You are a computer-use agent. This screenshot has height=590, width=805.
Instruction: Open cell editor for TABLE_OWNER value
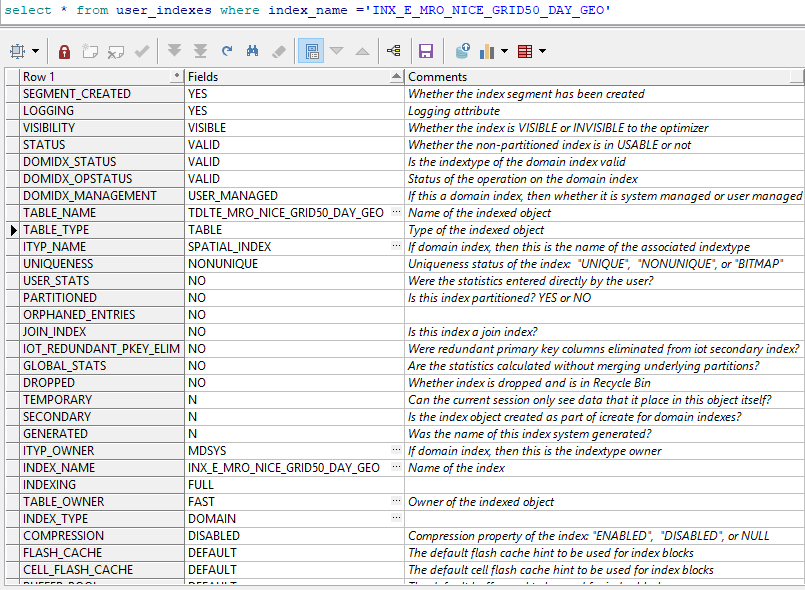(396, 500)
